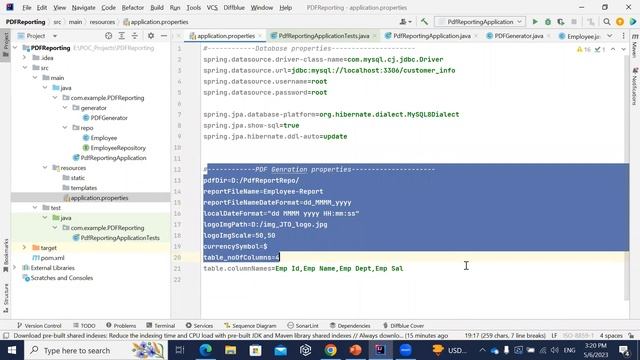Click LF line separator in status bar

click(x=554, y=336)
